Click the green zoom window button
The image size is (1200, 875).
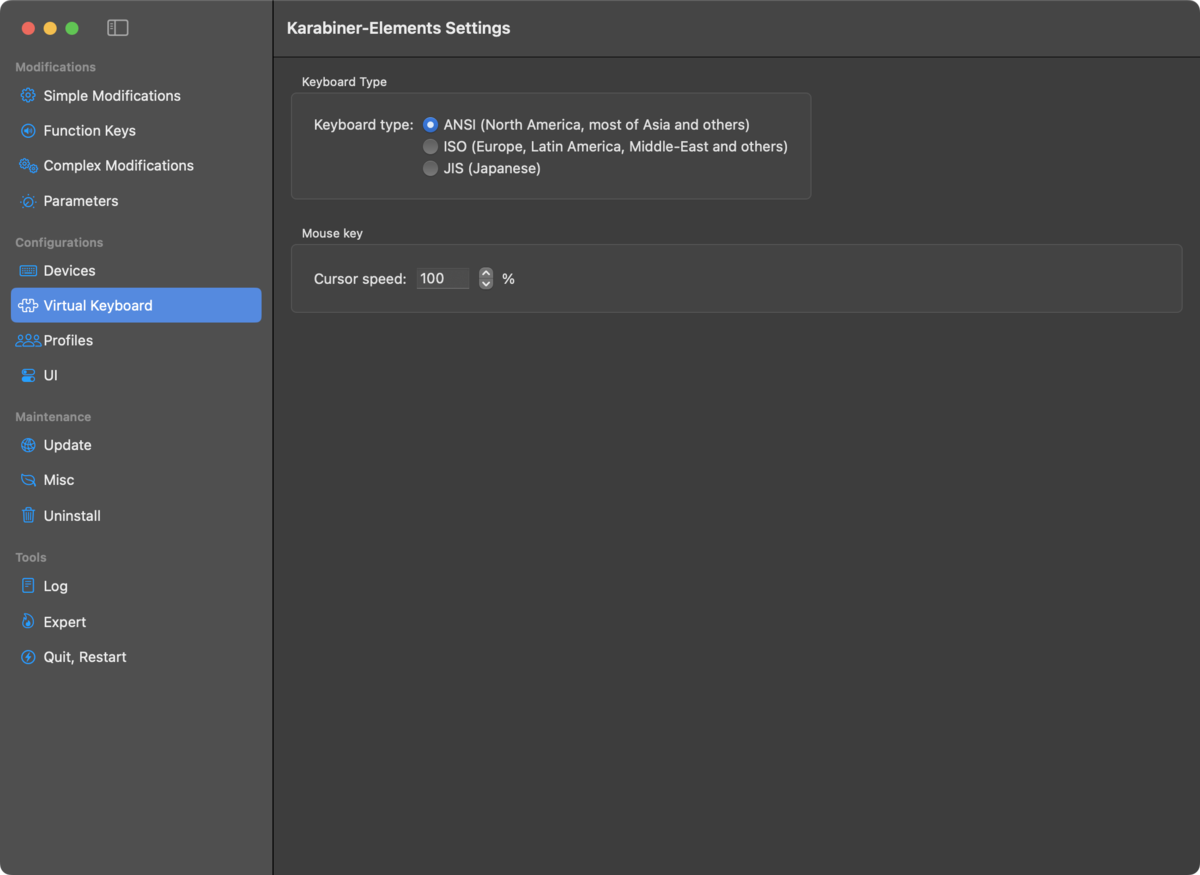[72, 28]
